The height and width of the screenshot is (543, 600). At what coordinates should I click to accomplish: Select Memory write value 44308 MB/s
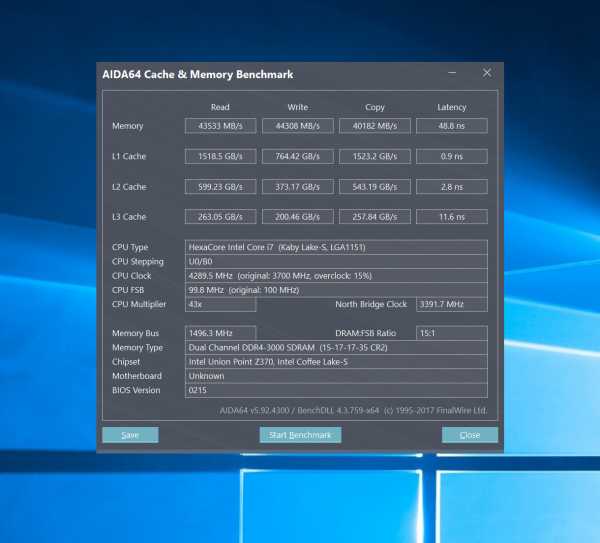tap(298, 126)
